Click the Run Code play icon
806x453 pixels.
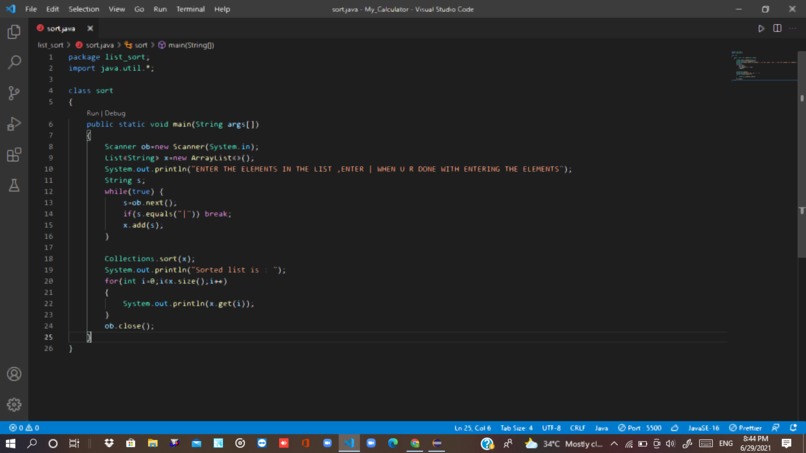click(761, 28)
